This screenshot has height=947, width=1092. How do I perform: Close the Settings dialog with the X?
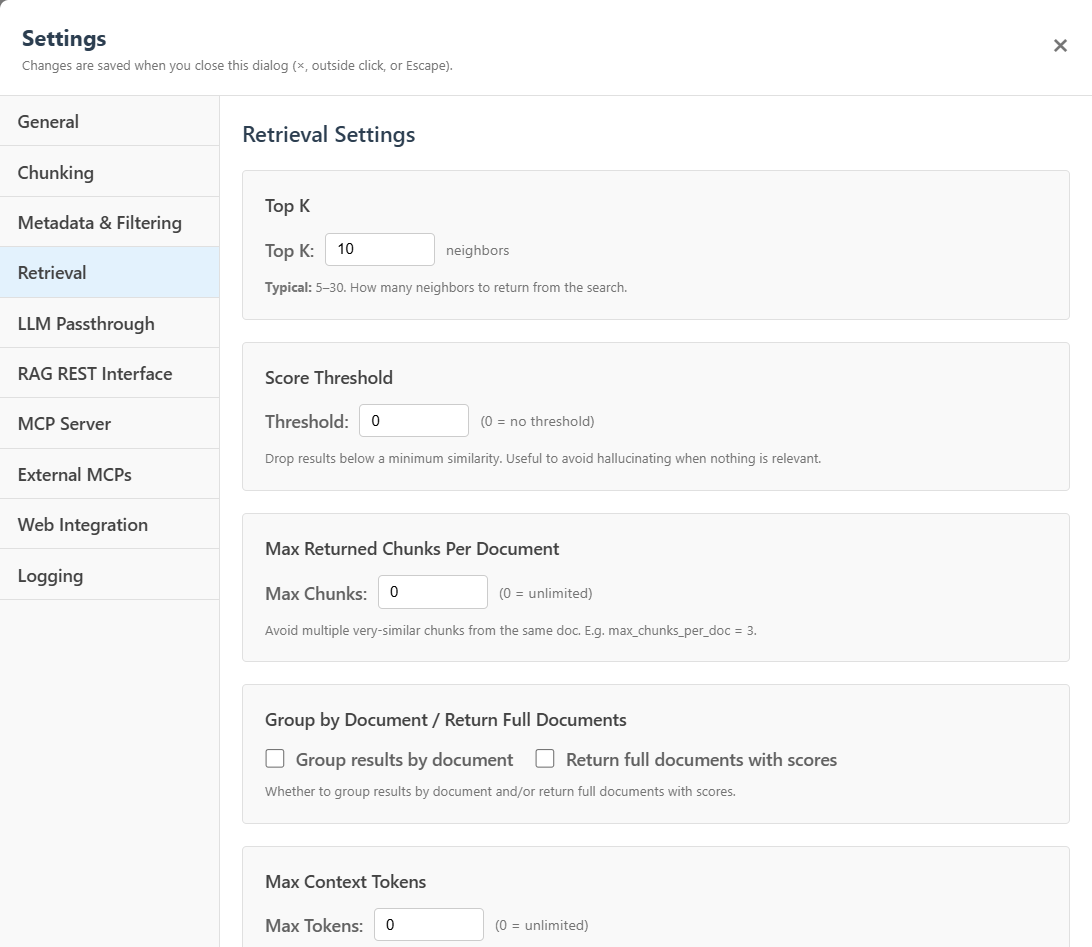pos(1060,45)
